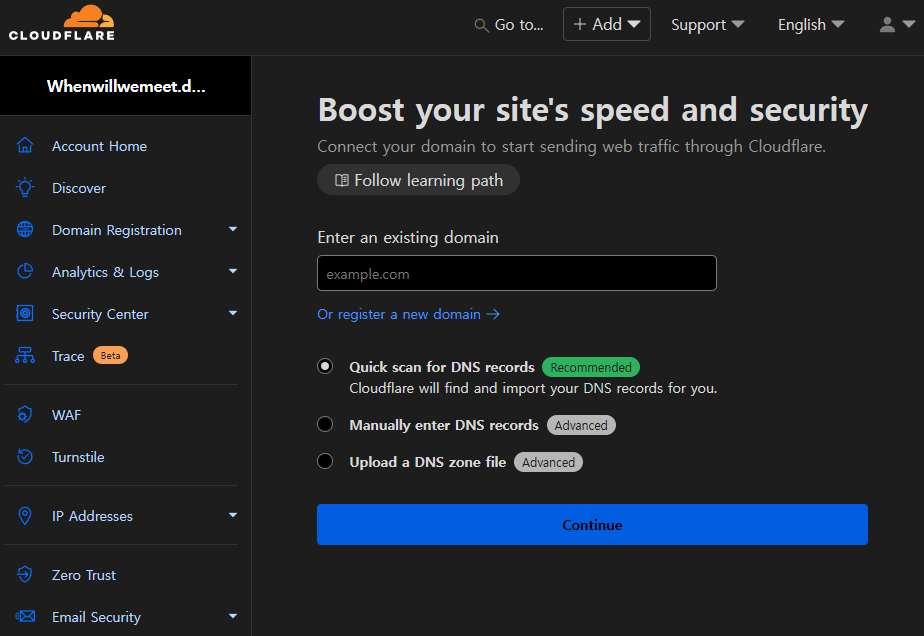Click the Recommended badge
Screen dimensions: 924x636
pos(590,367)
